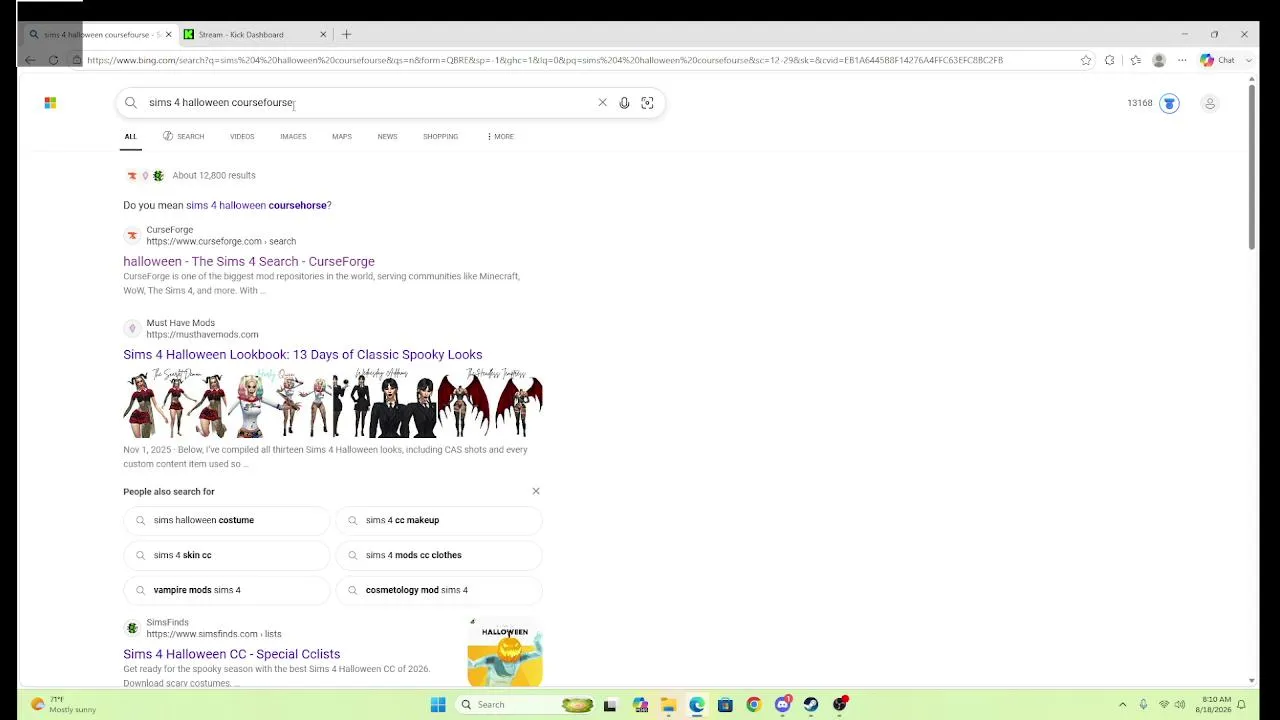Expand the Edge tab search chevron

[1249, 60]
